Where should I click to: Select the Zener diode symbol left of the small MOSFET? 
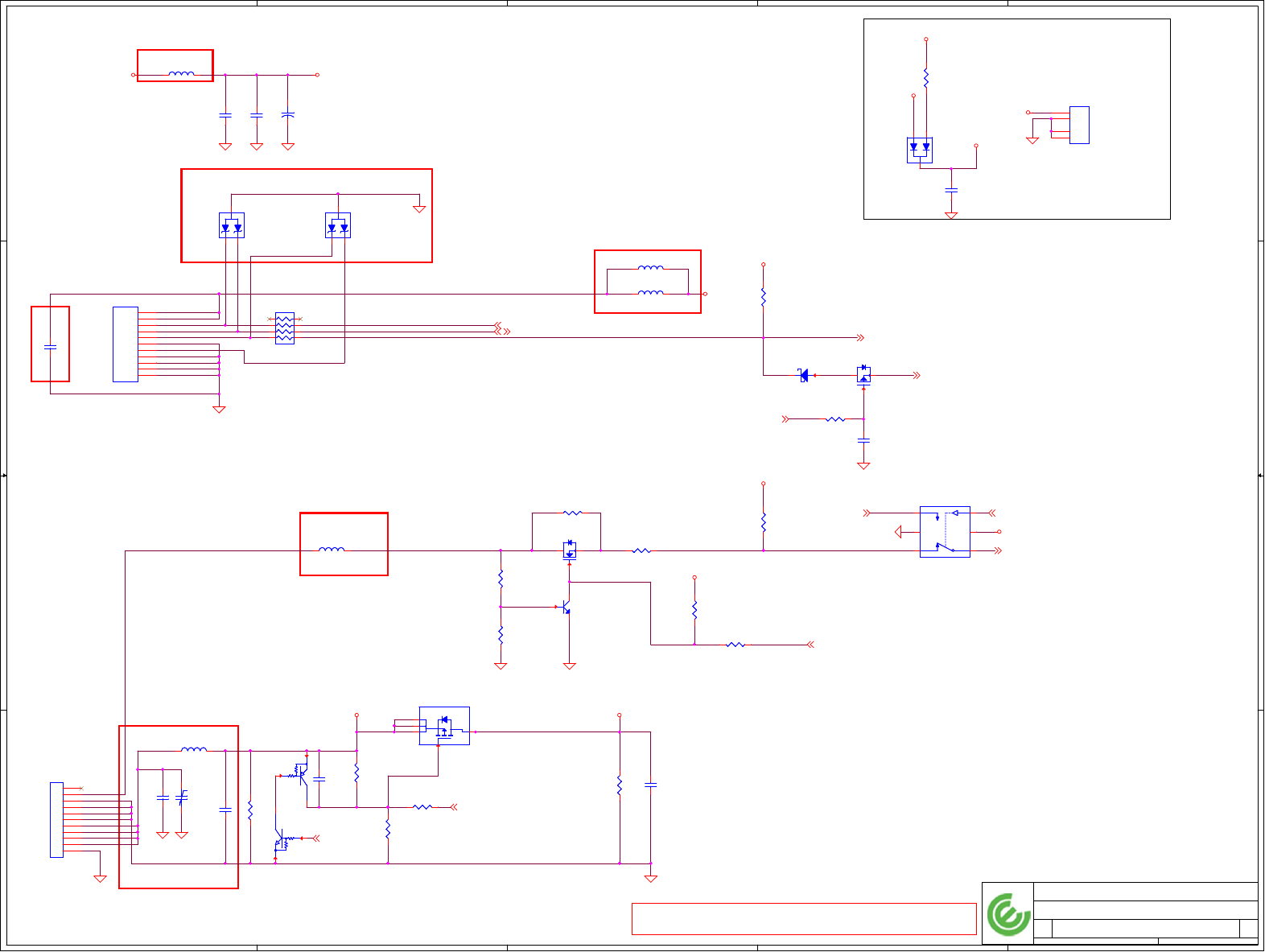[x=804, y=375]
